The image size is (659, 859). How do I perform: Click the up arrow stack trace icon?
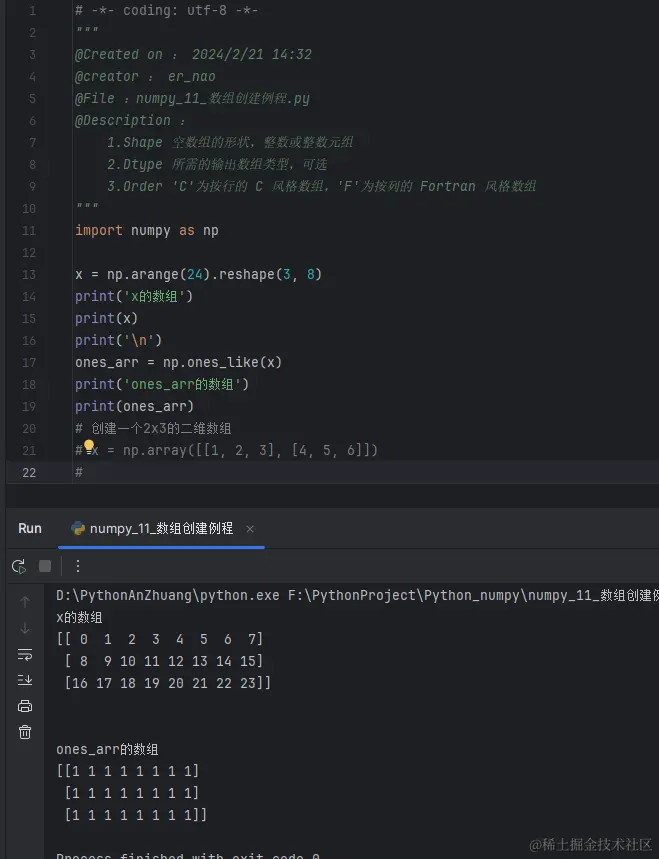coord(25,602)
